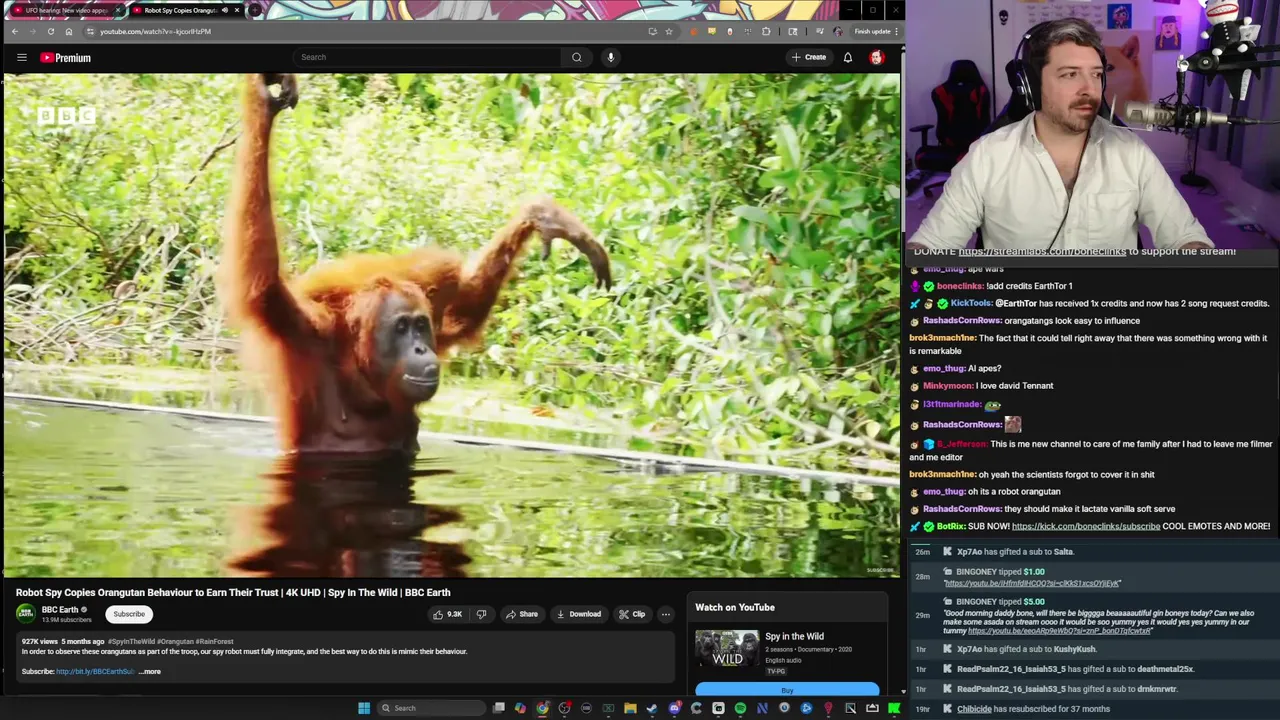Open bit.ly BBCEarthSub subscribe link
This screenshot has height=720, width=1280.
coord(95,672)
